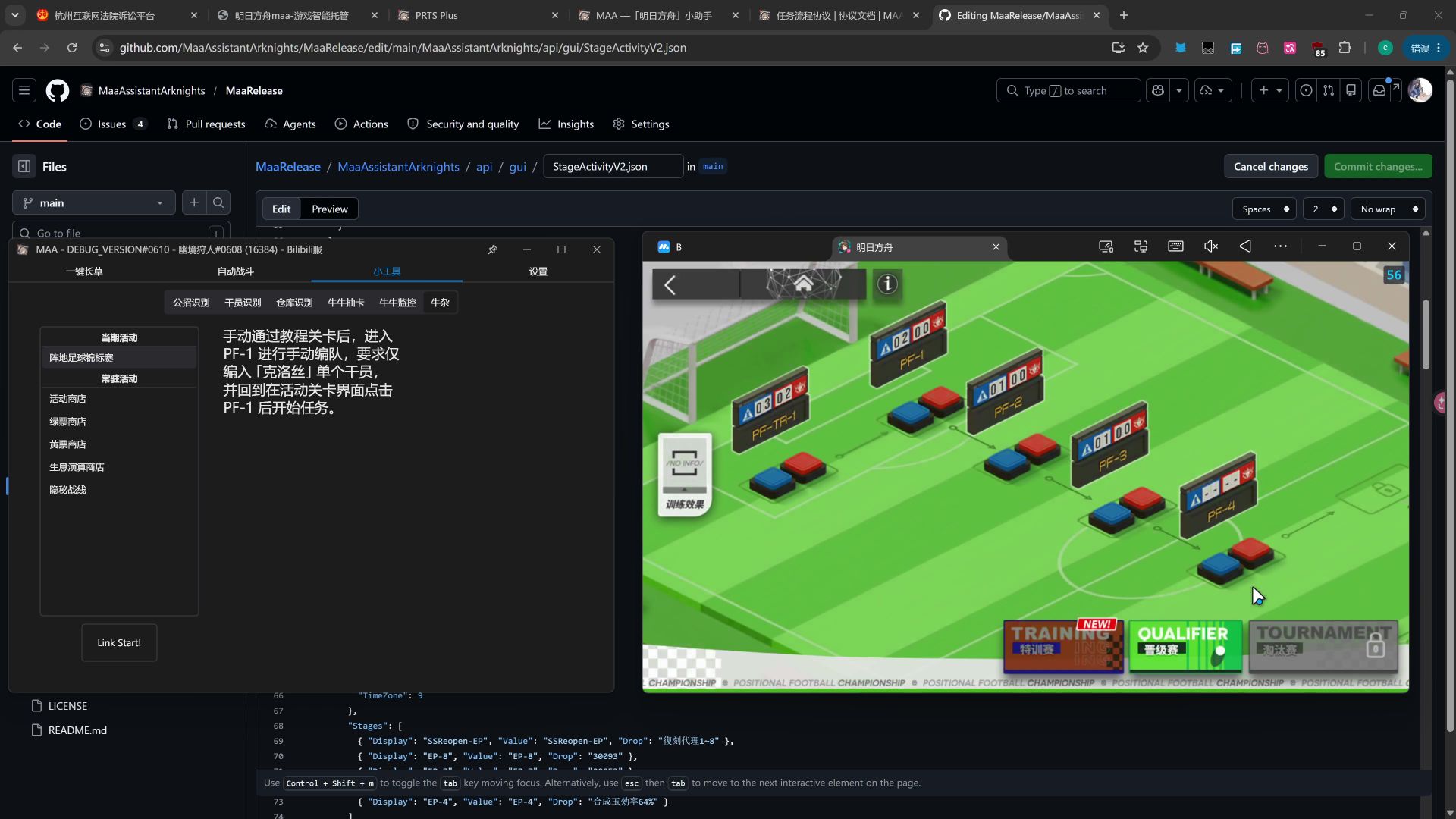This screenshot has height=819, width=1456.
Task: Select 阵地足球锦标赛 in MAA activity list
Action: pos(119,358)
